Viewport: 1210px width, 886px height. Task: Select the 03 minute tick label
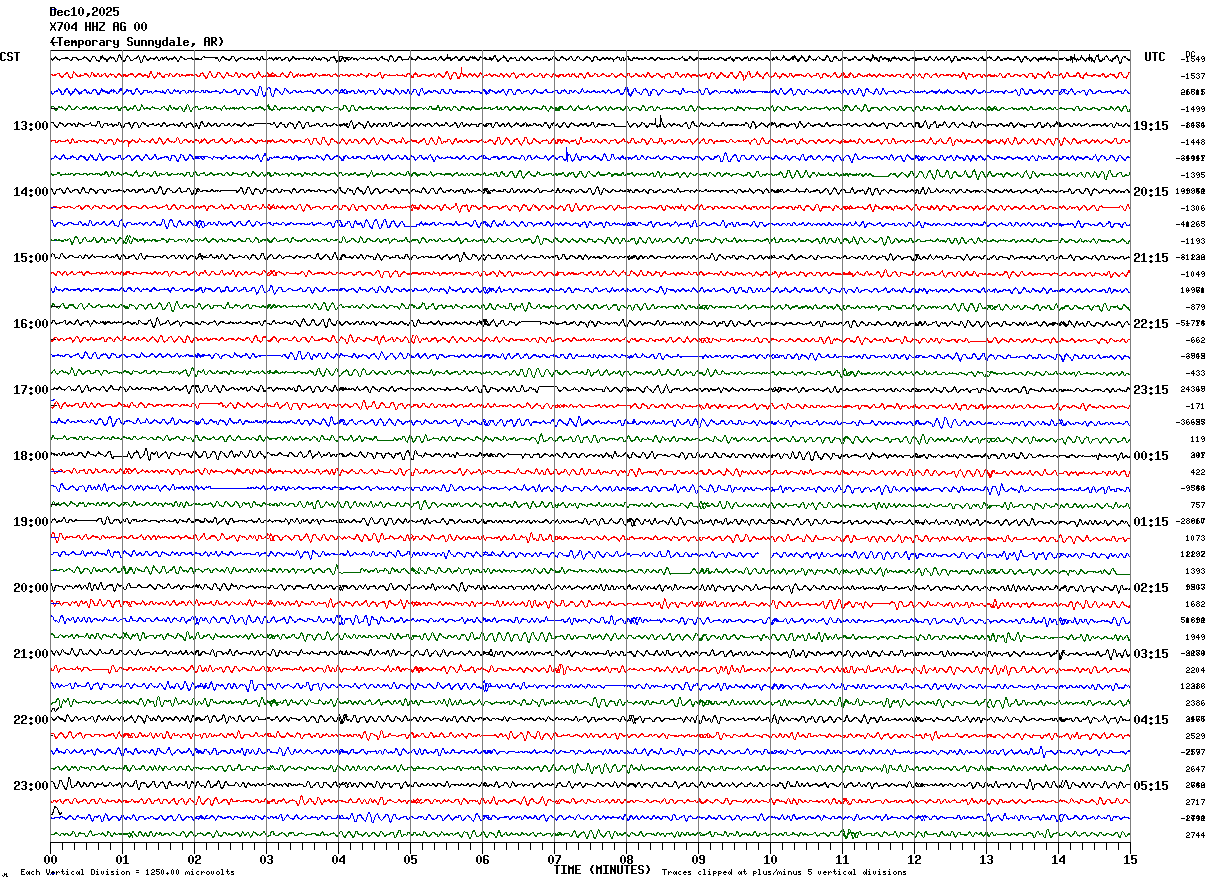(266, 860)
